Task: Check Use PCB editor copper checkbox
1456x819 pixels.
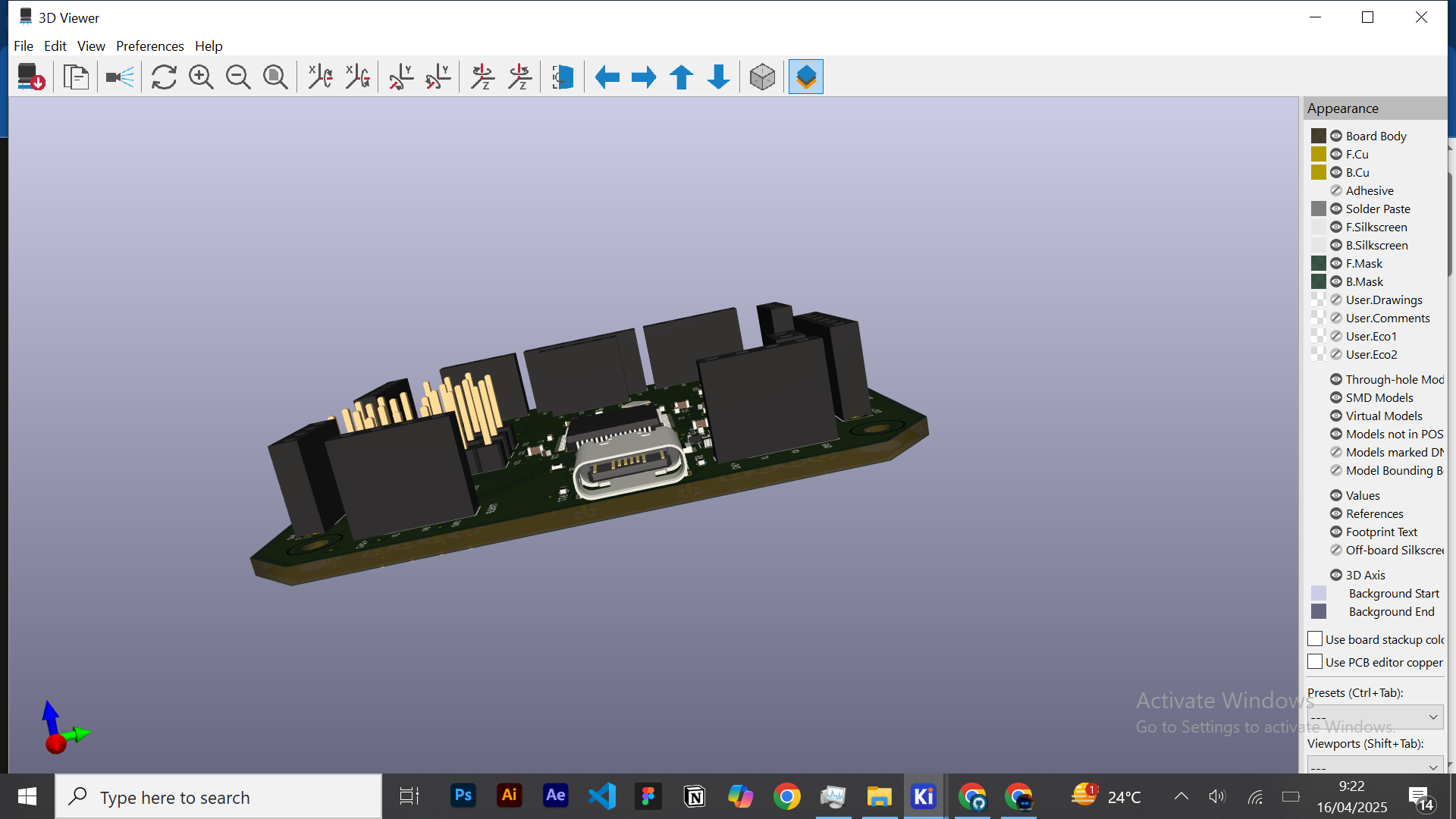Action: [x=1315, y=662]
